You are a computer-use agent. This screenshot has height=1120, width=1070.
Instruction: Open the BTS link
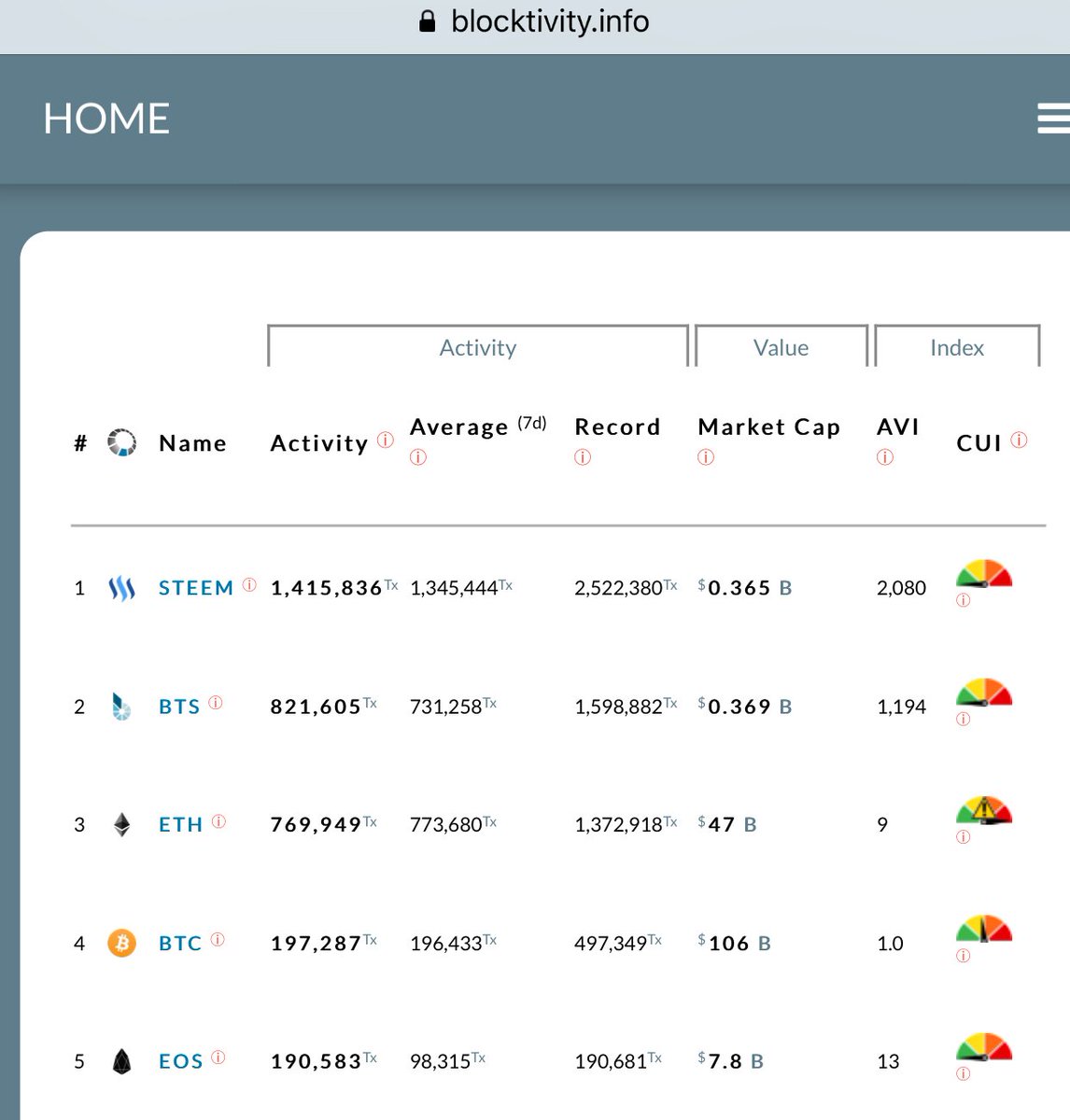point(179,707)
